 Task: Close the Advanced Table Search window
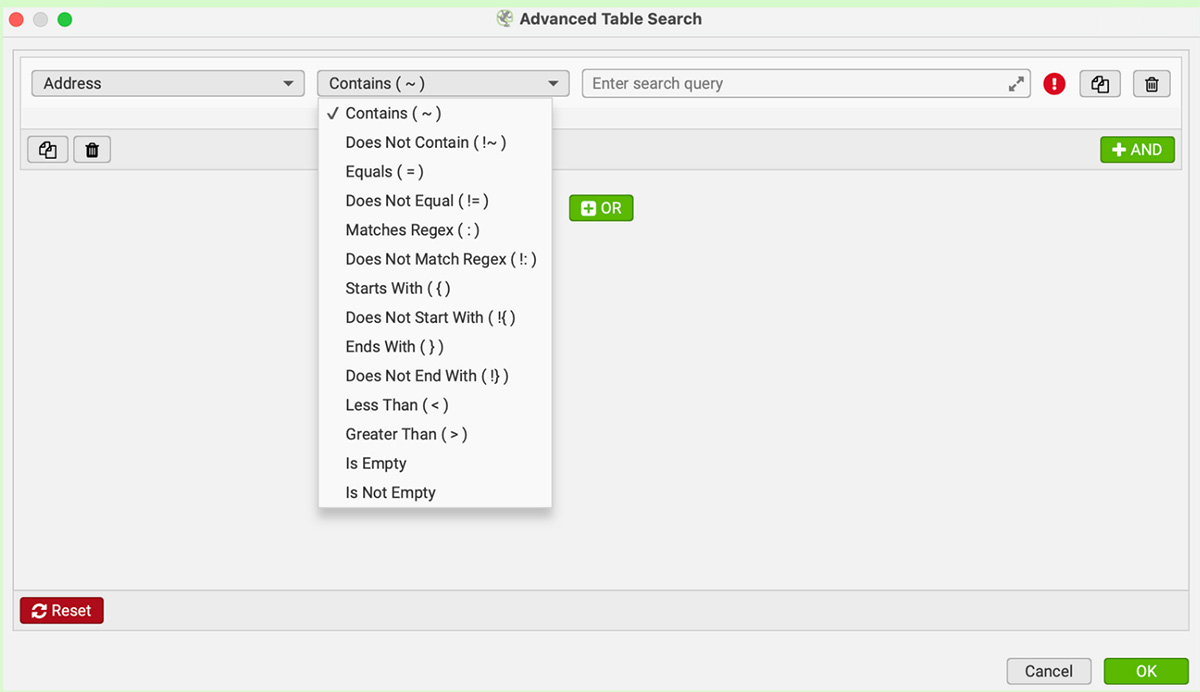pyautogui.click(x=16, y=19)
